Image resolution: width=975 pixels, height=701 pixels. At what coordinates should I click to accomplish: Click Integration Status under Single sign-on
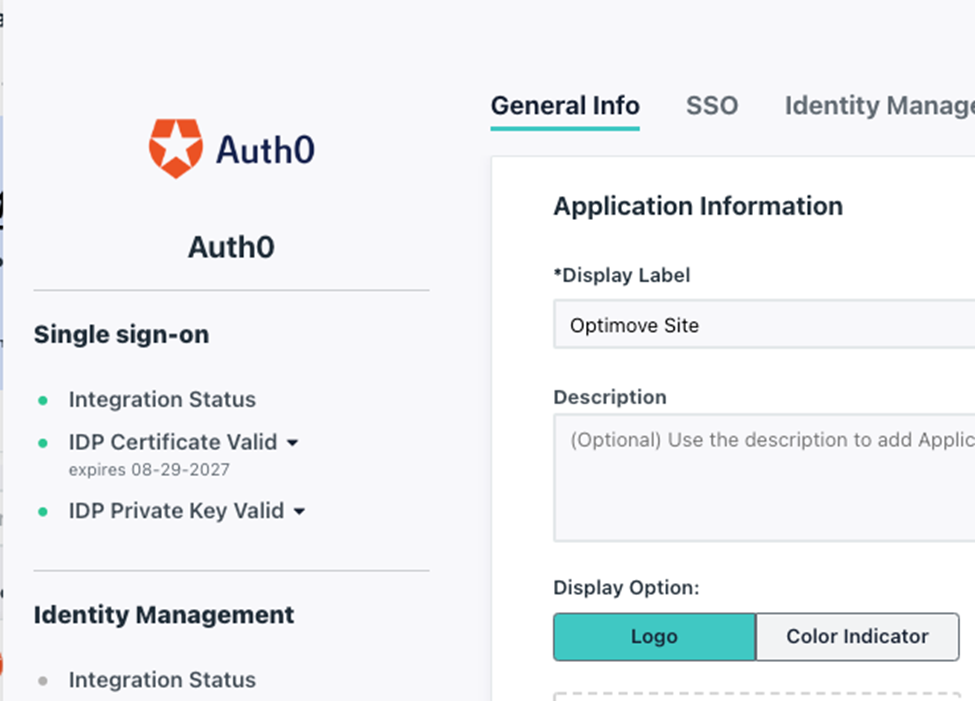click(x=162, y=399)
